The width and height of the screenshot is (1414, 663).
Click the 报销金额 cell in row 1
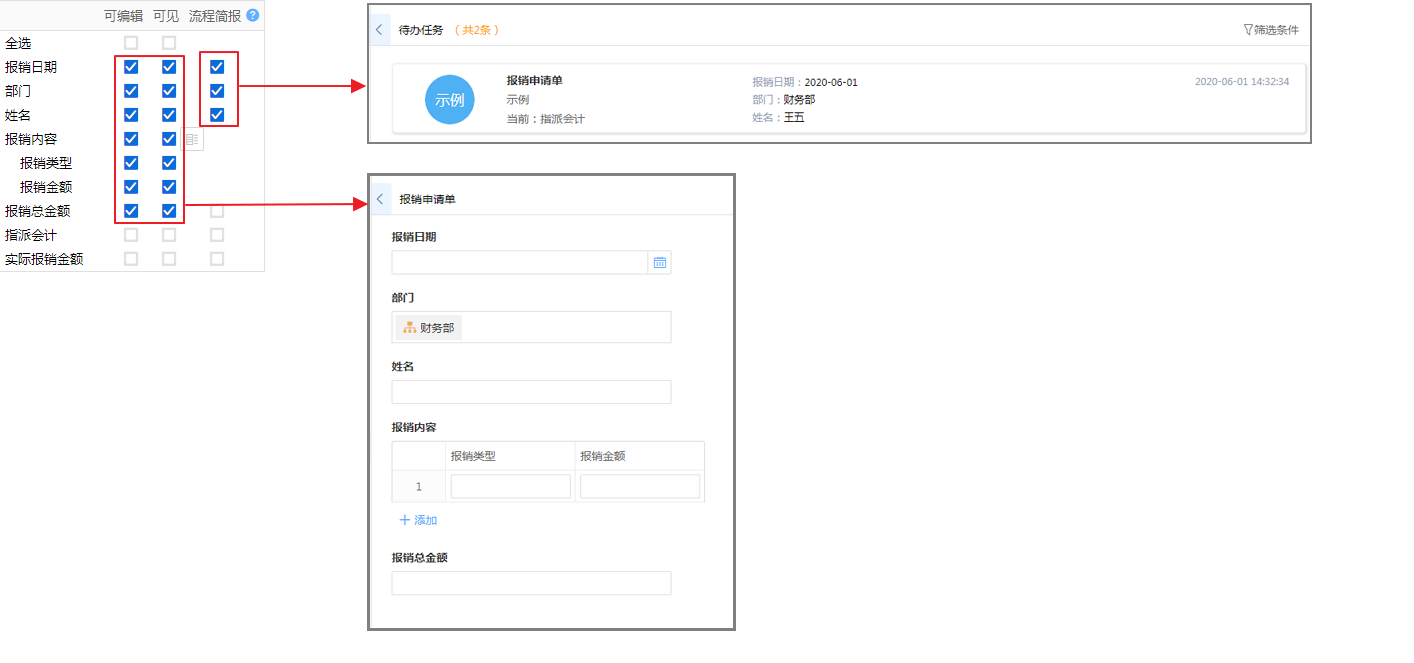(x=640, y=487)
